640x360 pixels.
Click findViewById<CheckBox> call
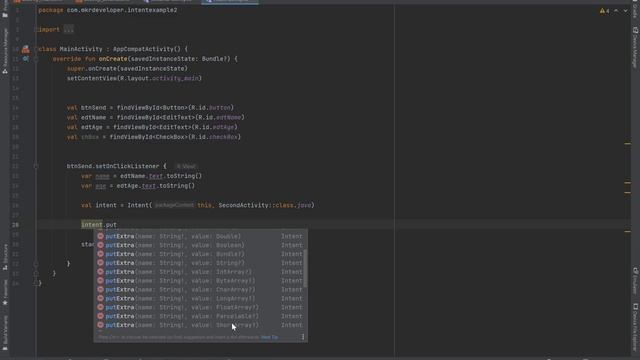175,137
